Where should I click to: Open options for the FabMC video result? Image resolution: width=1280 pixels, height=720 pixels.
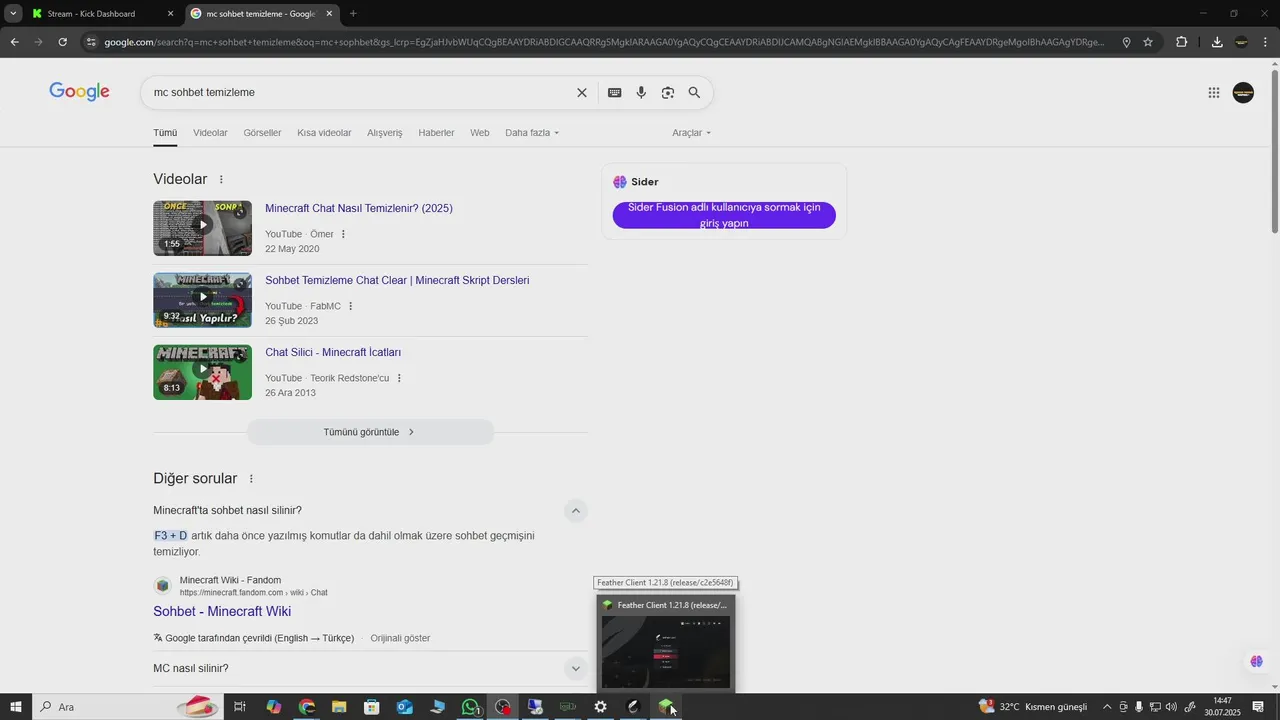350,306
